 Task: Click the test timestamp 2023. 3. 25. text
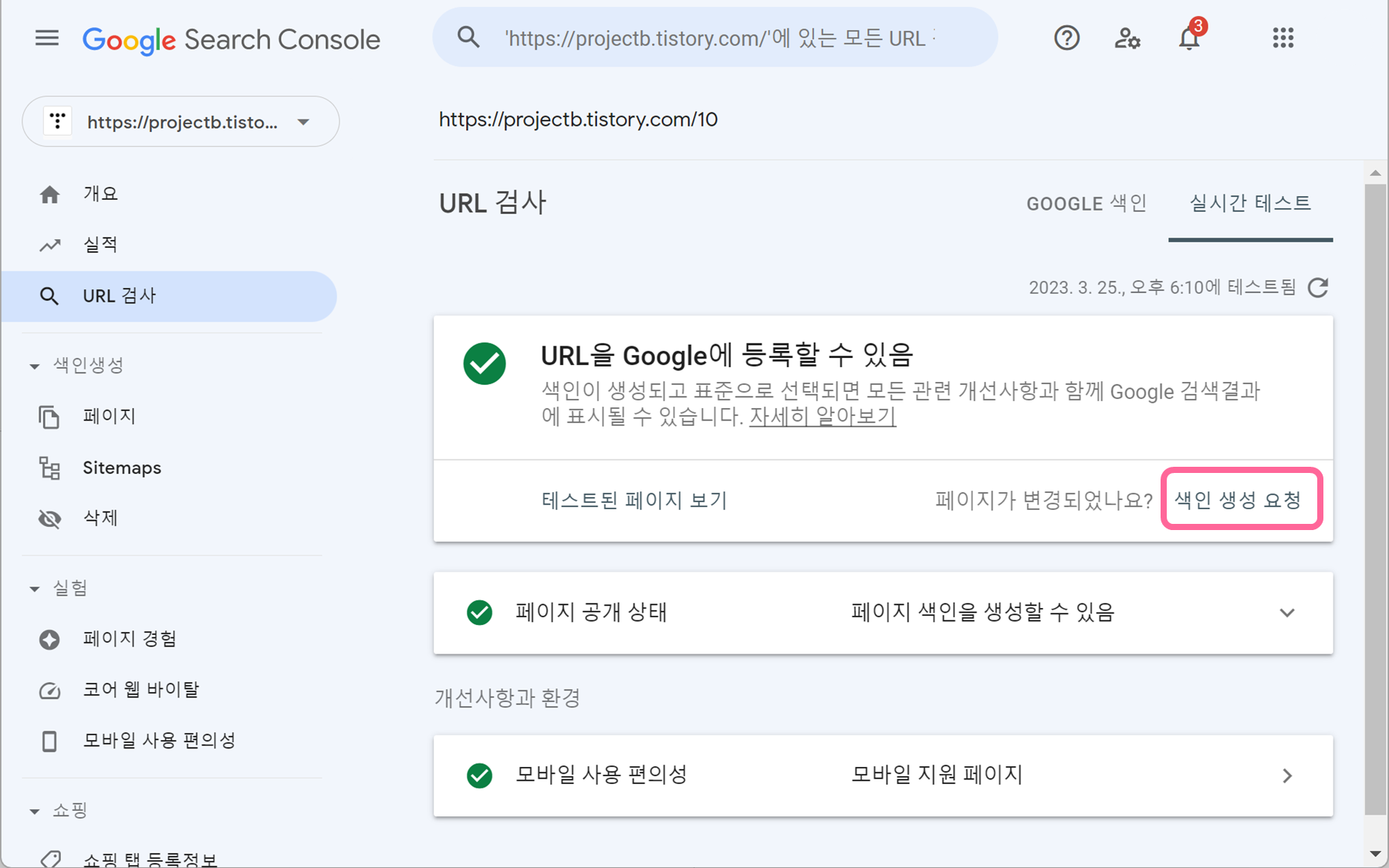[x=1162, y=288]
